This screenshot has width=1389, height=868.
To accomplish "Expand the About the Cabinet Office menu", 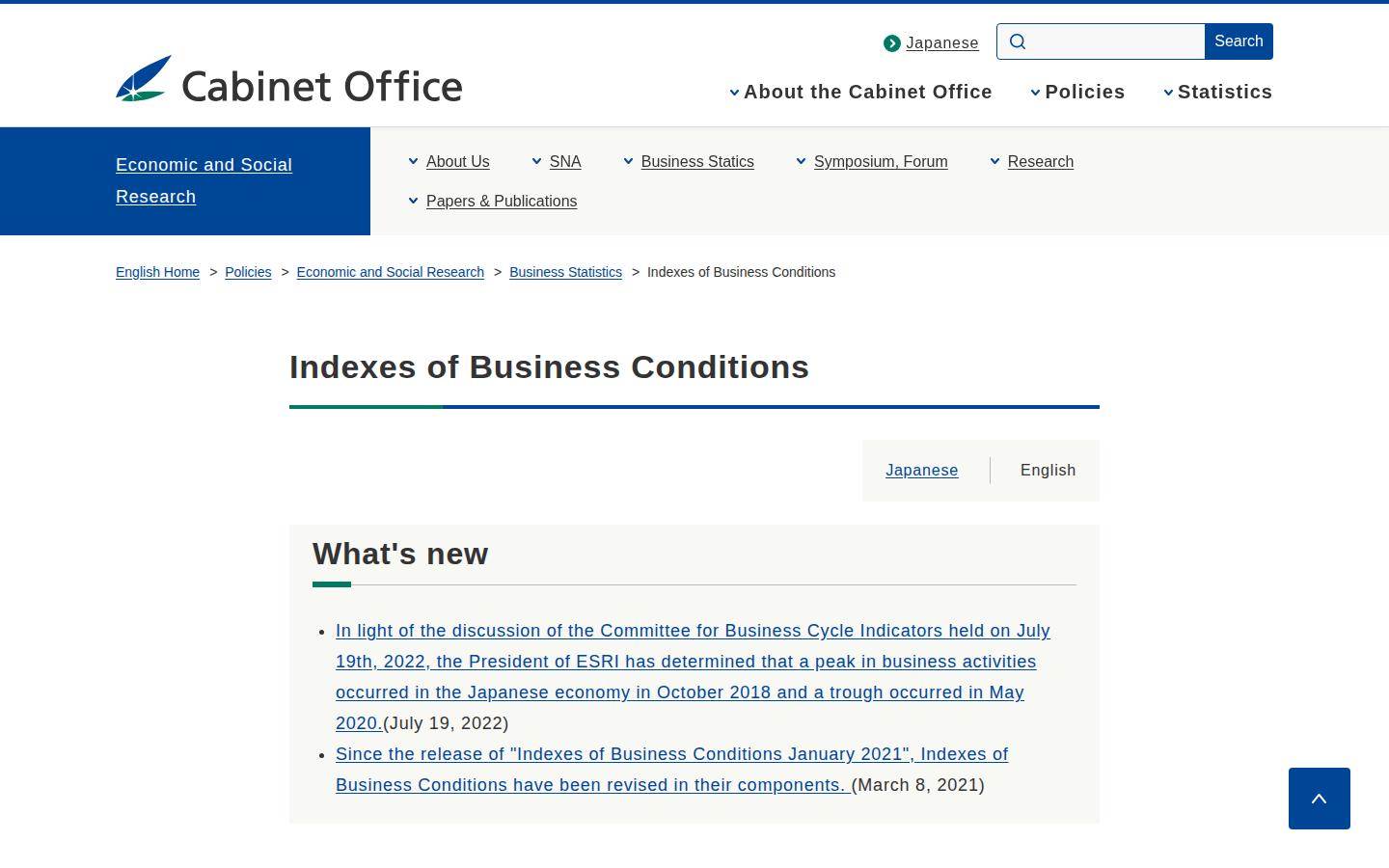I will [x=860, y=92].
